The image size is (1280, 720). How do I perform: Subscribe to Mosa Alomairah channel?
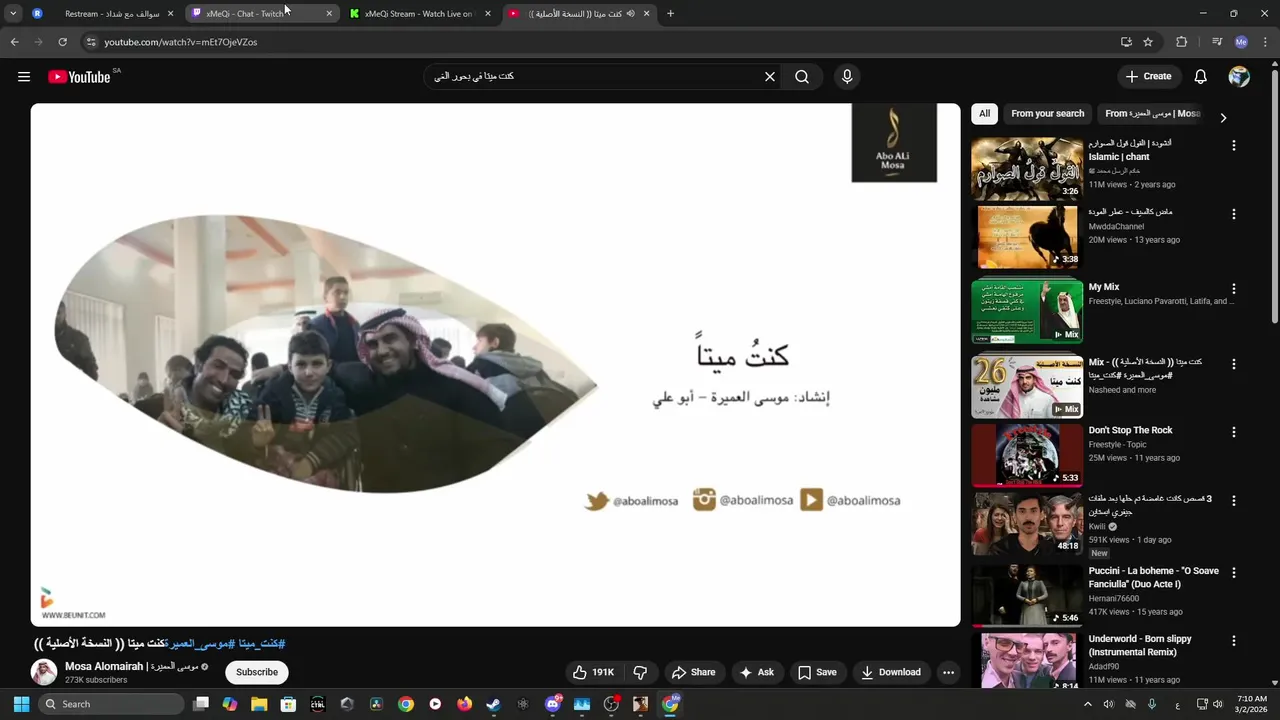click(x=257, y=672)
